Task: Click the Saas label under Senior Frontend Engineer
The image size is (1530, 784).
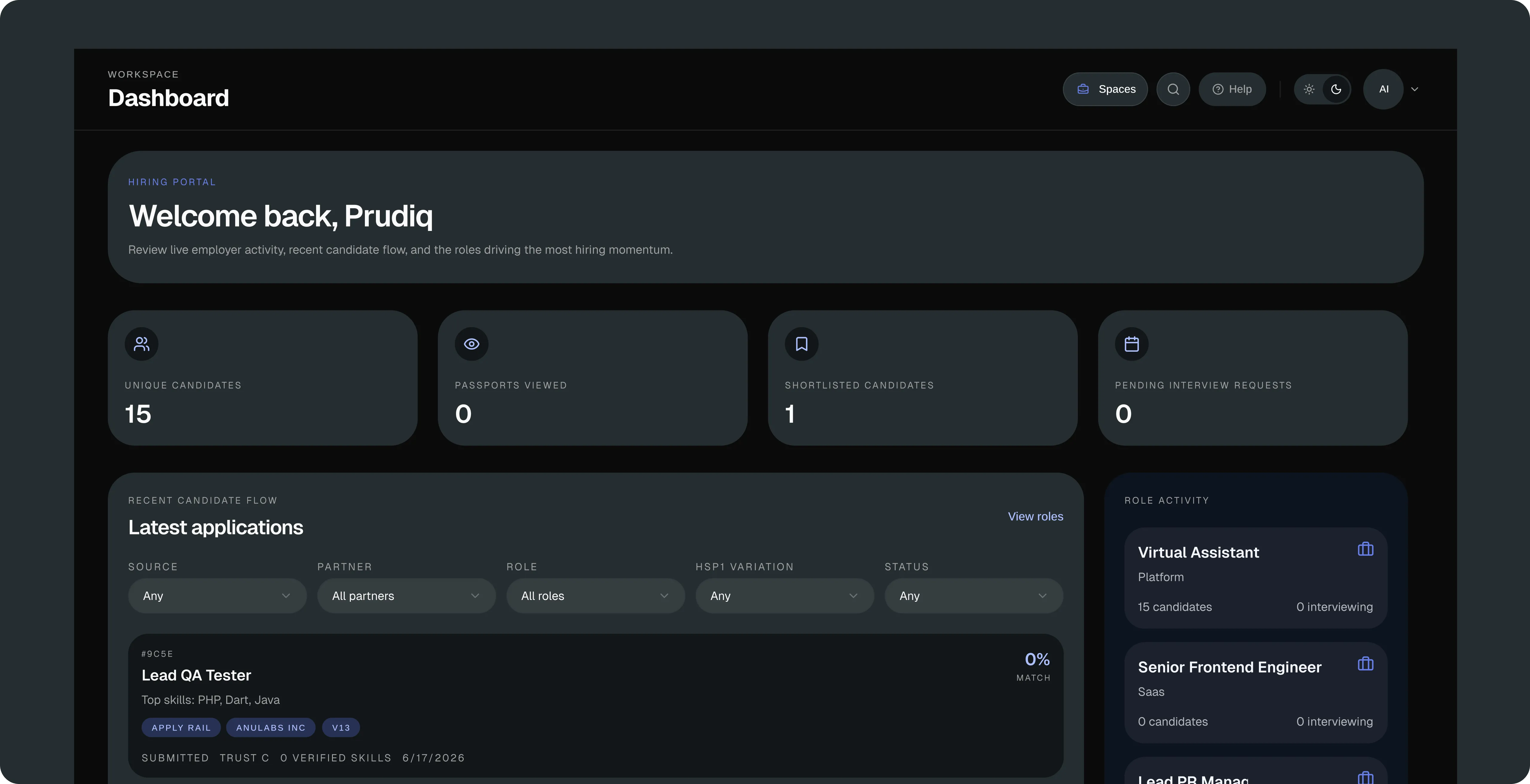Action: (1151, 692)
